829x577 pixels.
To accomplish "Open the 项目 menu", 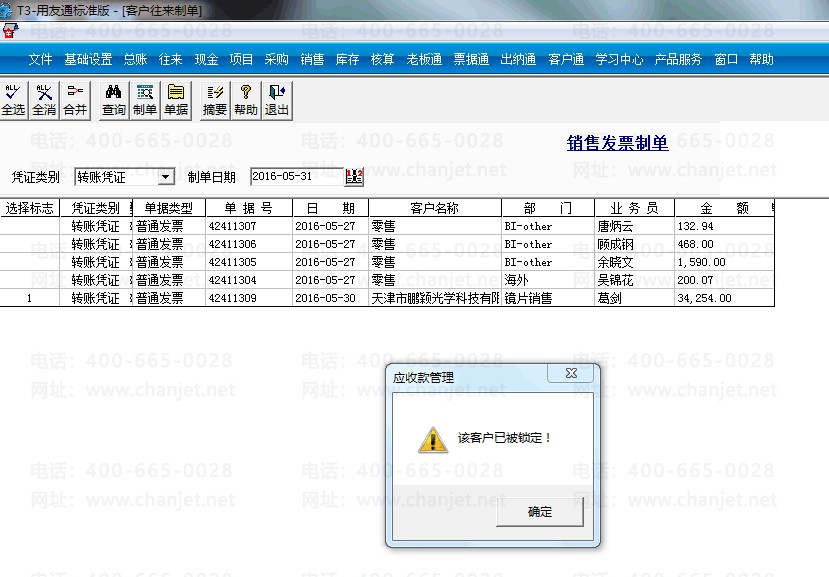I will [x=241, y=59].
